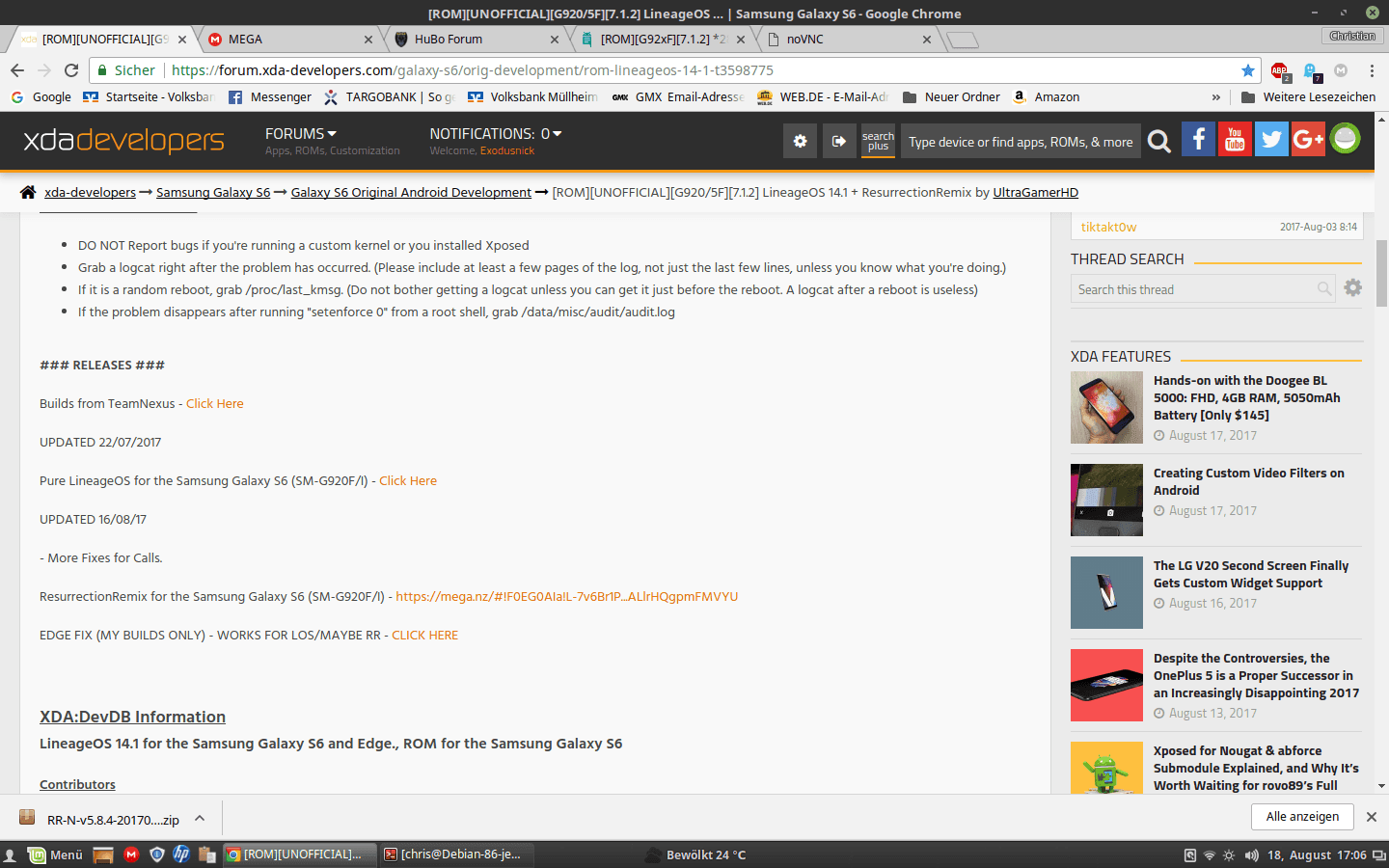Open brightness indicator in system tray
The height and width of the screenshot is (868, 1389).
(x=1229, y=855)
